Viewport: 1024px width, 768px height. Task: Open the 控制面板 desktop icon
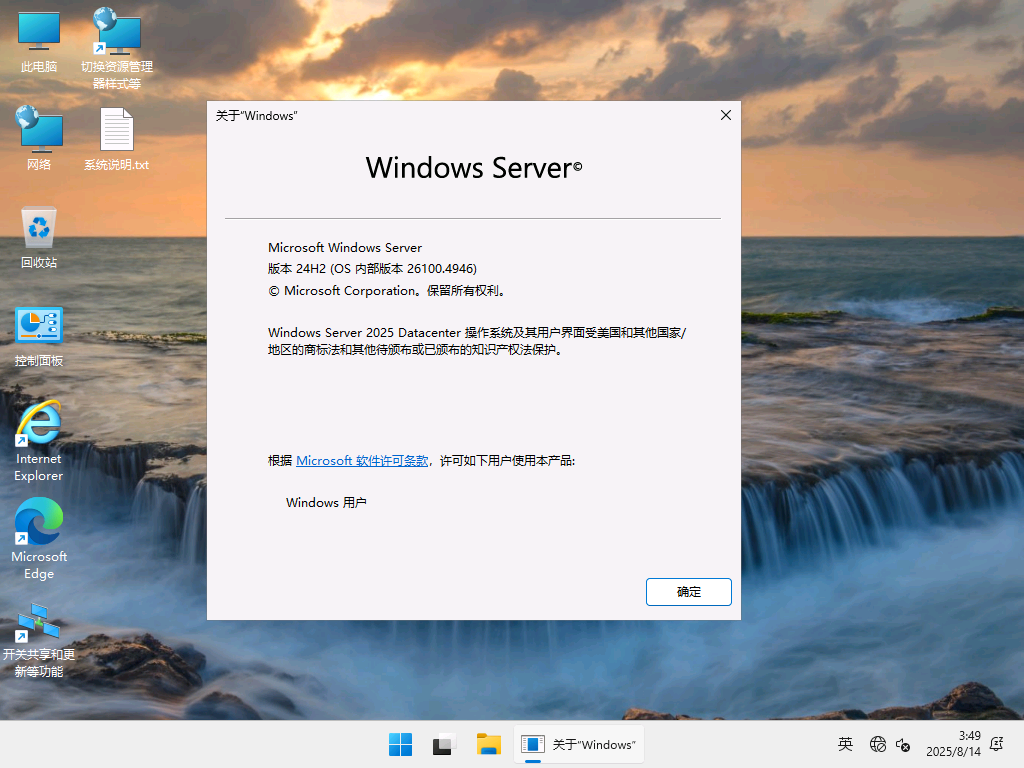pyautogui.click(x=39, y=336)
